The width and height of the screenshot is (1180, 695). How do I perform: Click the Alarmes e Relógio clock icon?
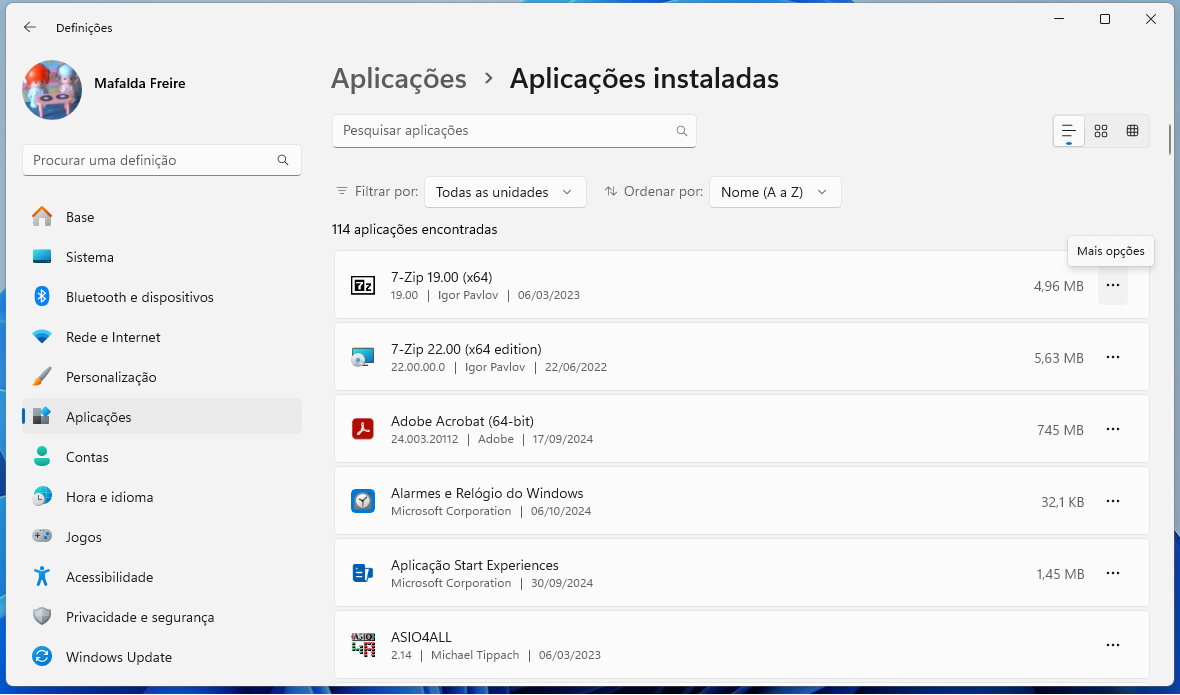[363, 502]
